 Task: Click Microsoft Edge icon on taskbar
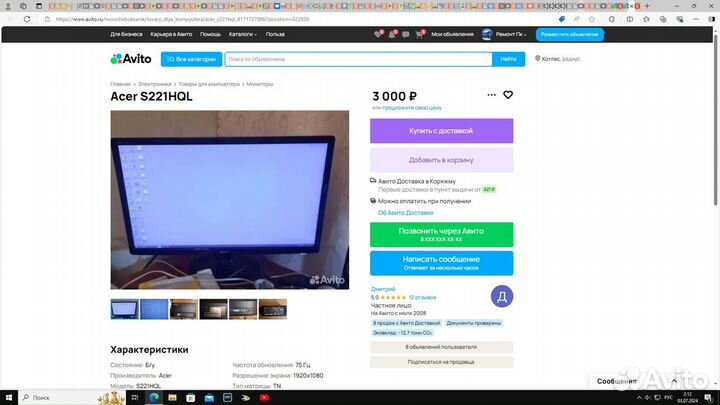(154, 397)
